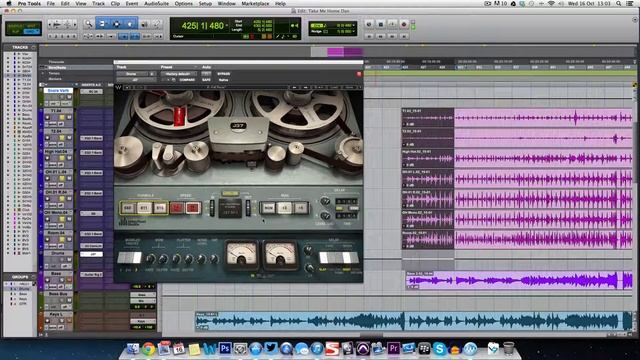Click the transport Record button

pos(404,24)
